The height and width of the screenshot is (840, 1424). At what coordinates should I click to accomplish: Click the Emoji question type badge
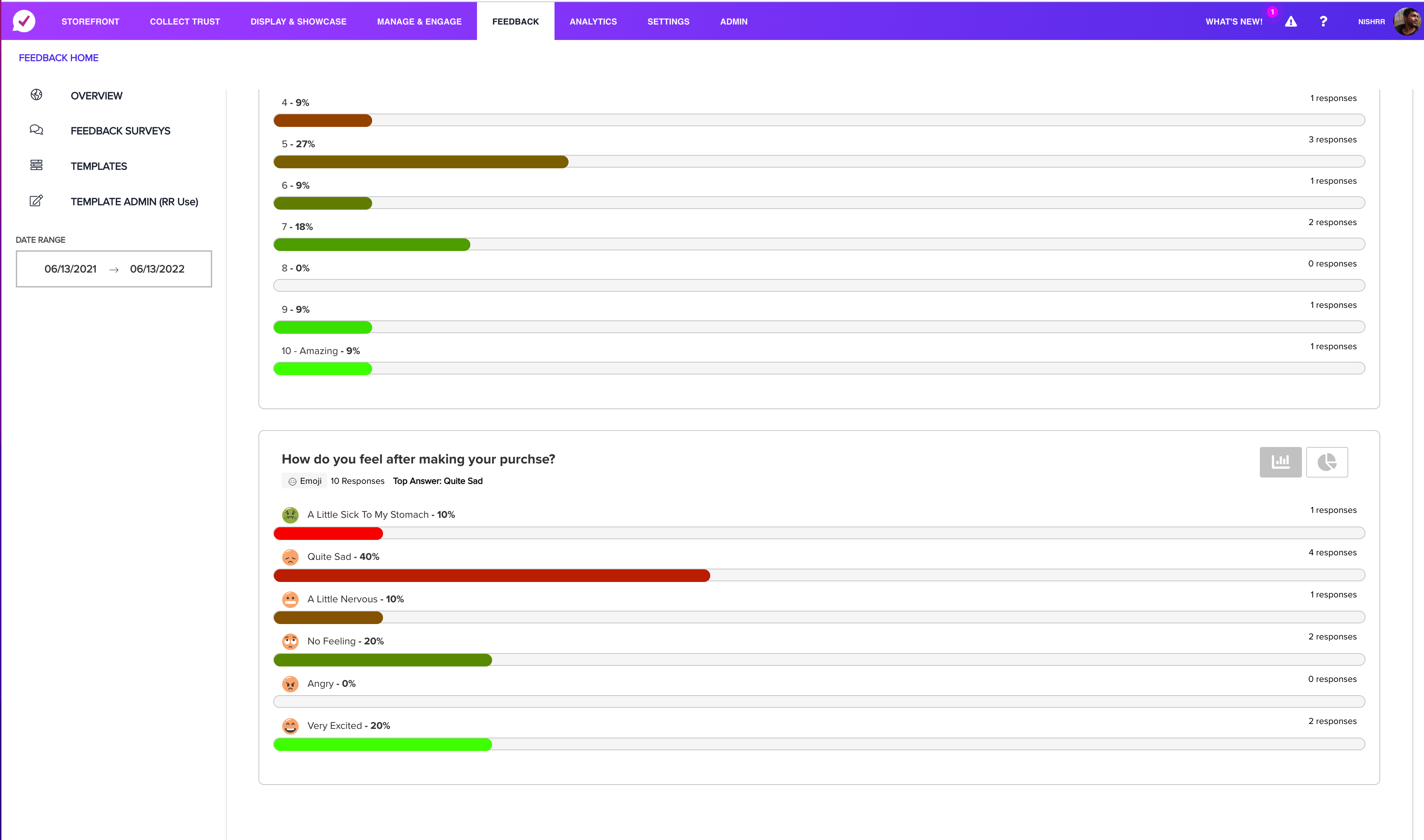click(304, 481)
